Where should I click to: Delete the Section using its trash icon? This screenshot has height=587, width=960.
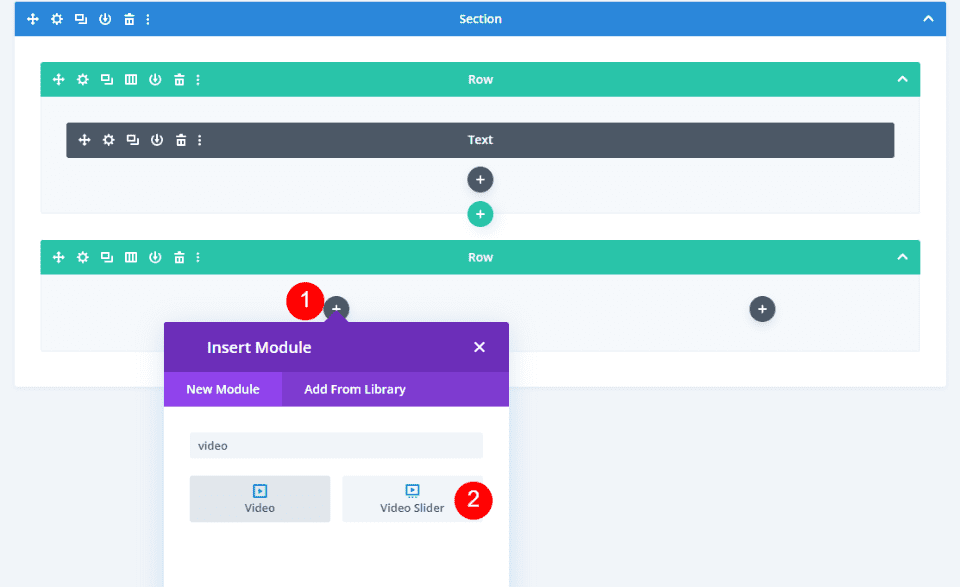129,18
